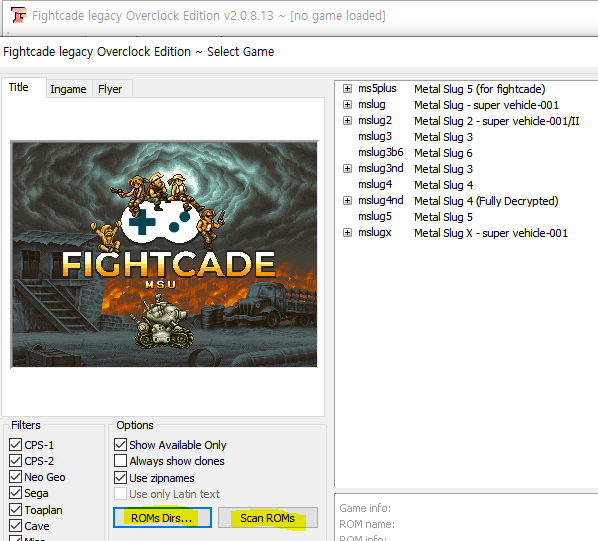
Task: Select the mslug3 Metal Slug 3 row
Action: pos(415,137)
